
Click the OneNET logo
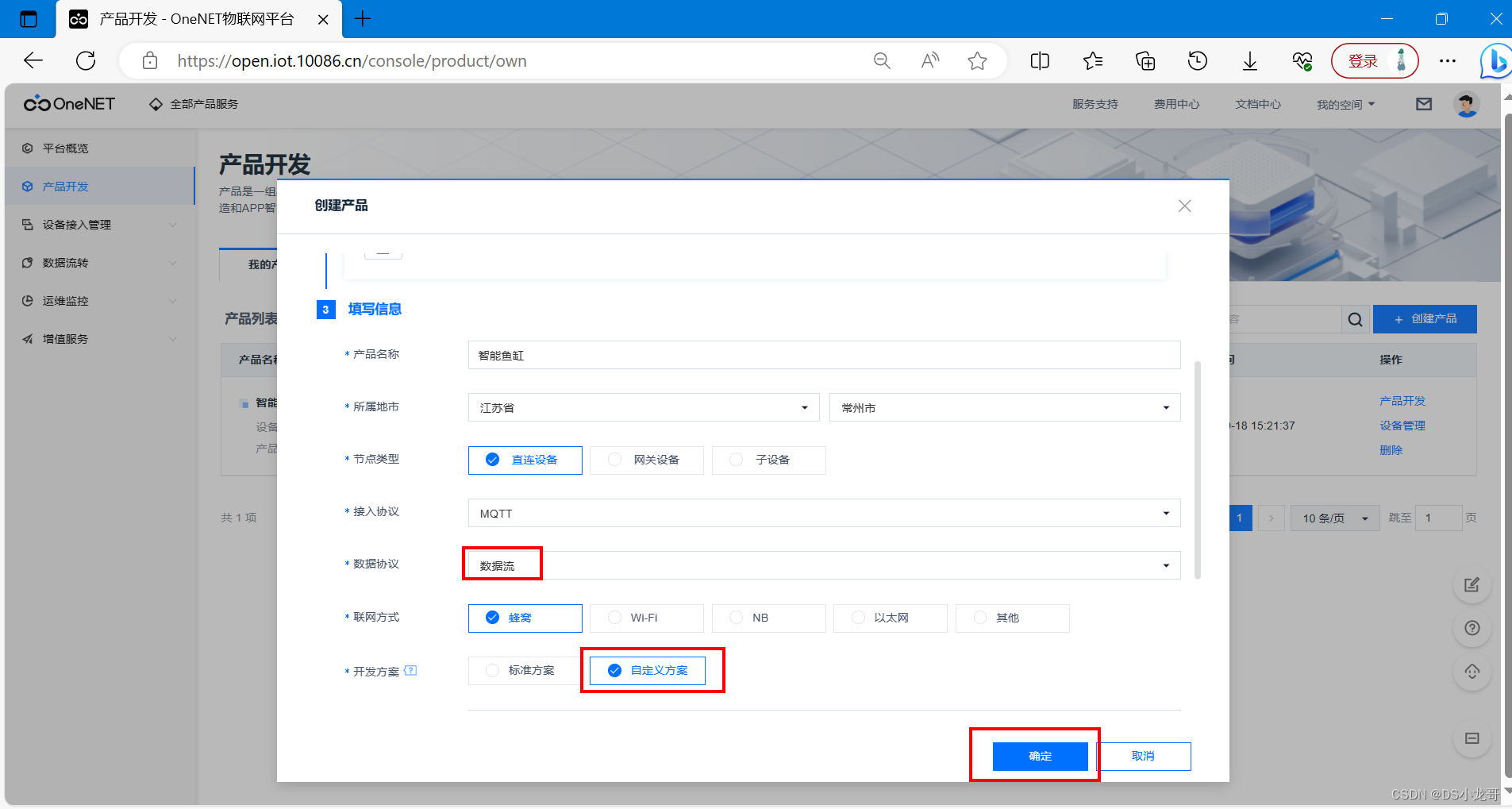[x=69, y=104]
